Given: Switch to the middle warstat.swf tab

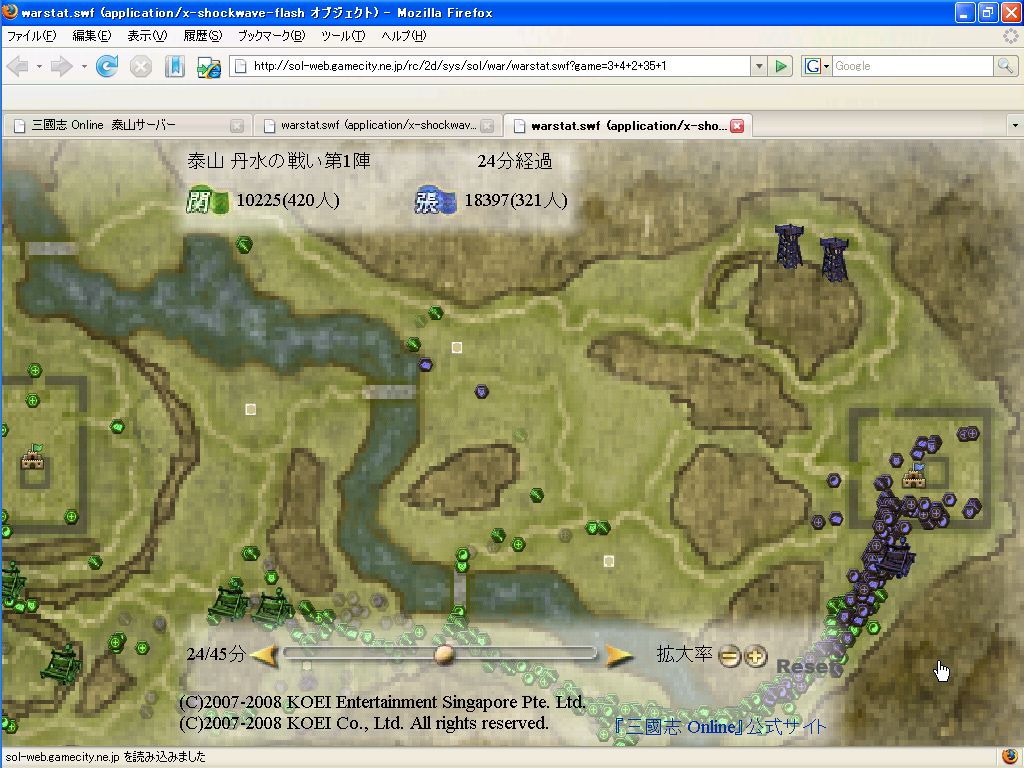Looking at the screenshot, I should pos(377,125).
